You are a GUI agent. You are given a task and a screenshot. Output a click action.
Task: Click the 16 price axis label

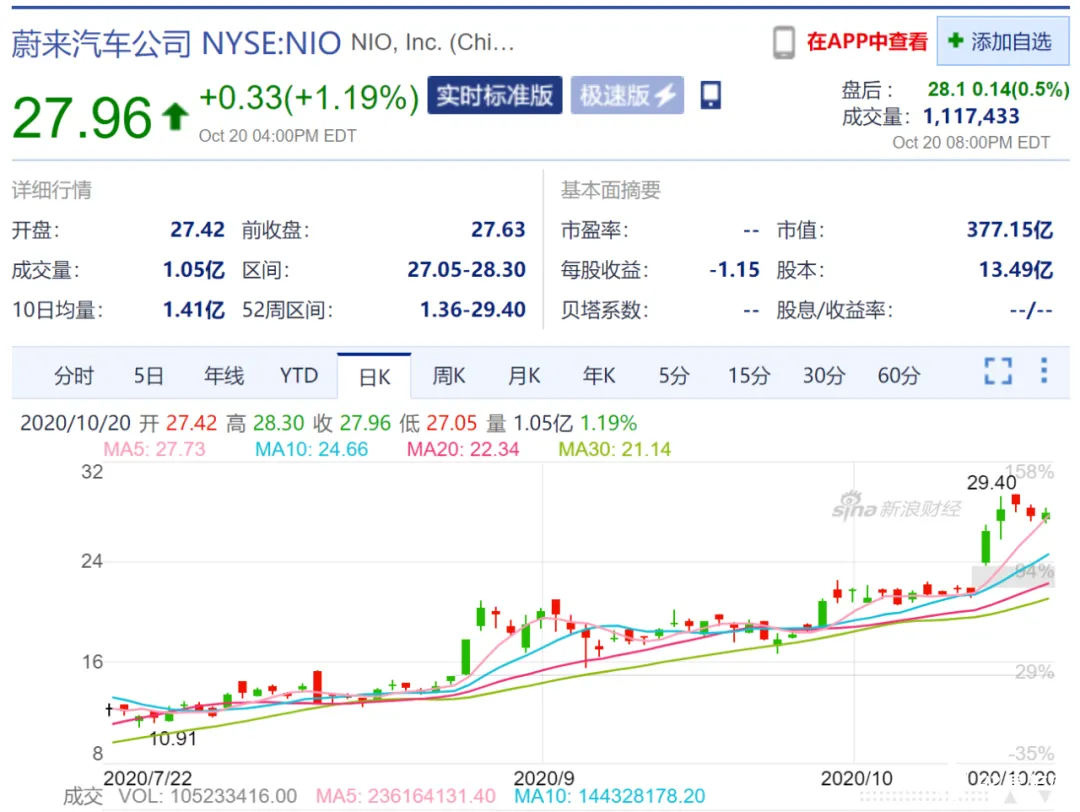(92, 663)
